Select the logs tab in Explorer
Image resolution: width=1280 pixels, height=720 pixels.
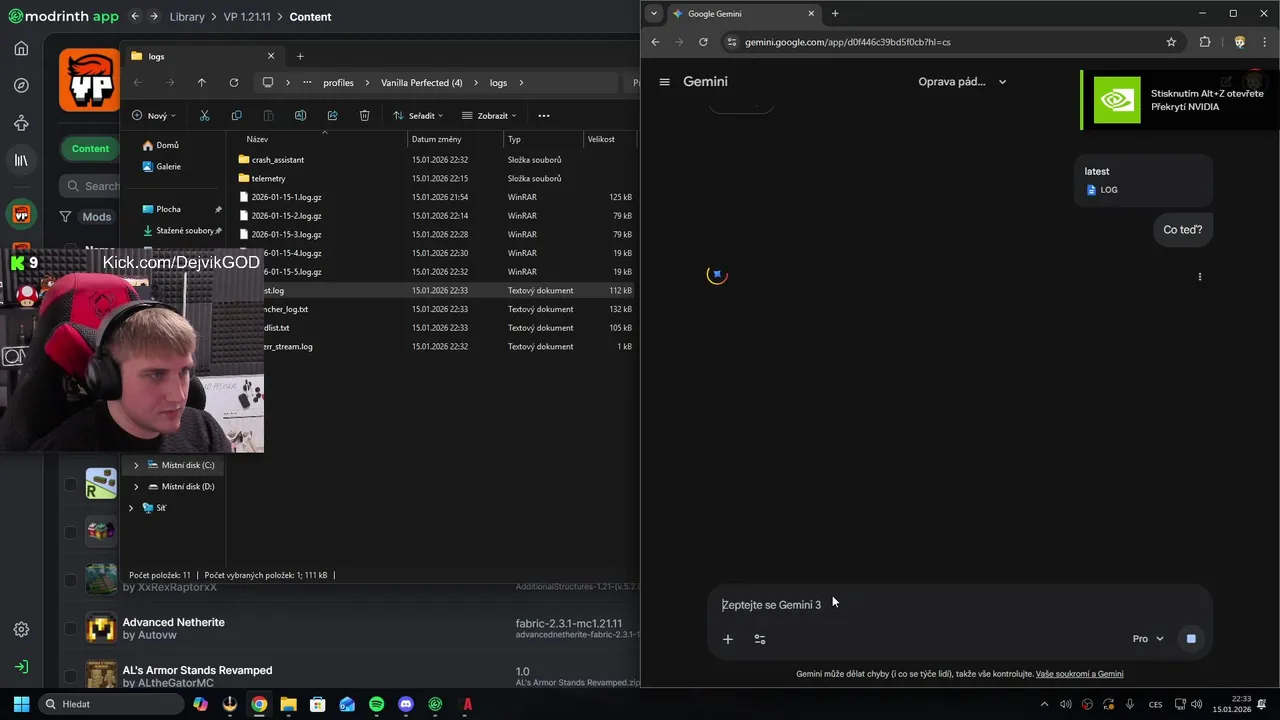point(202,56)
